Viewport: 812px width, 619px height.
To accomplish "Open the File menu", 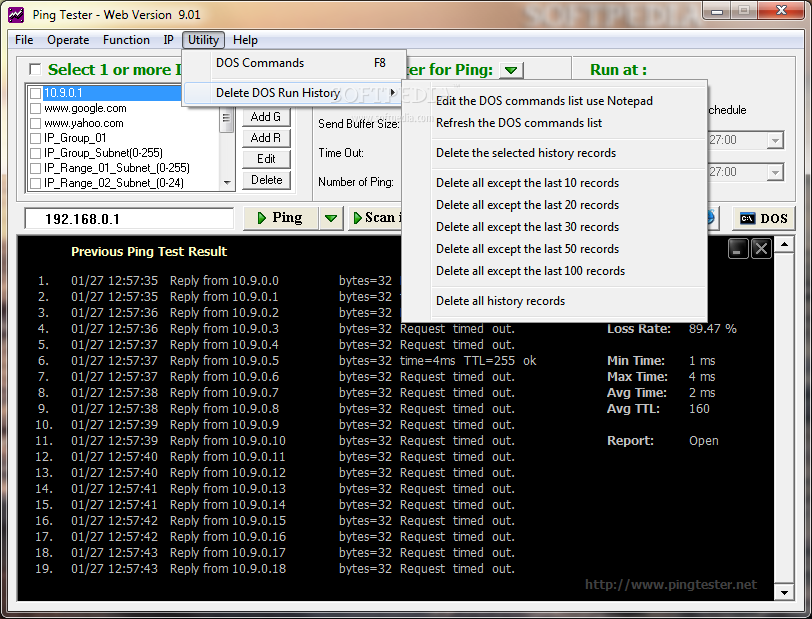I will tap(24, 40).
